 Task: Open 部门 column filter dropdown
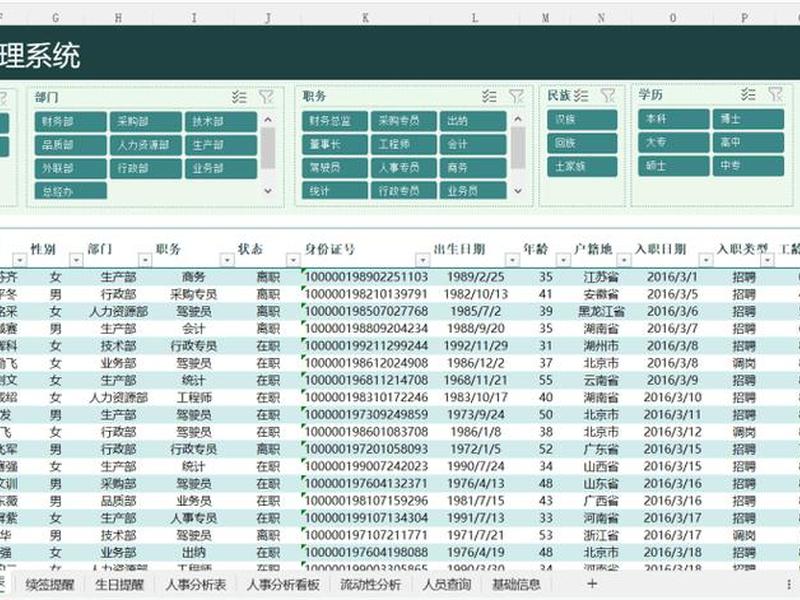coord(145,260)
